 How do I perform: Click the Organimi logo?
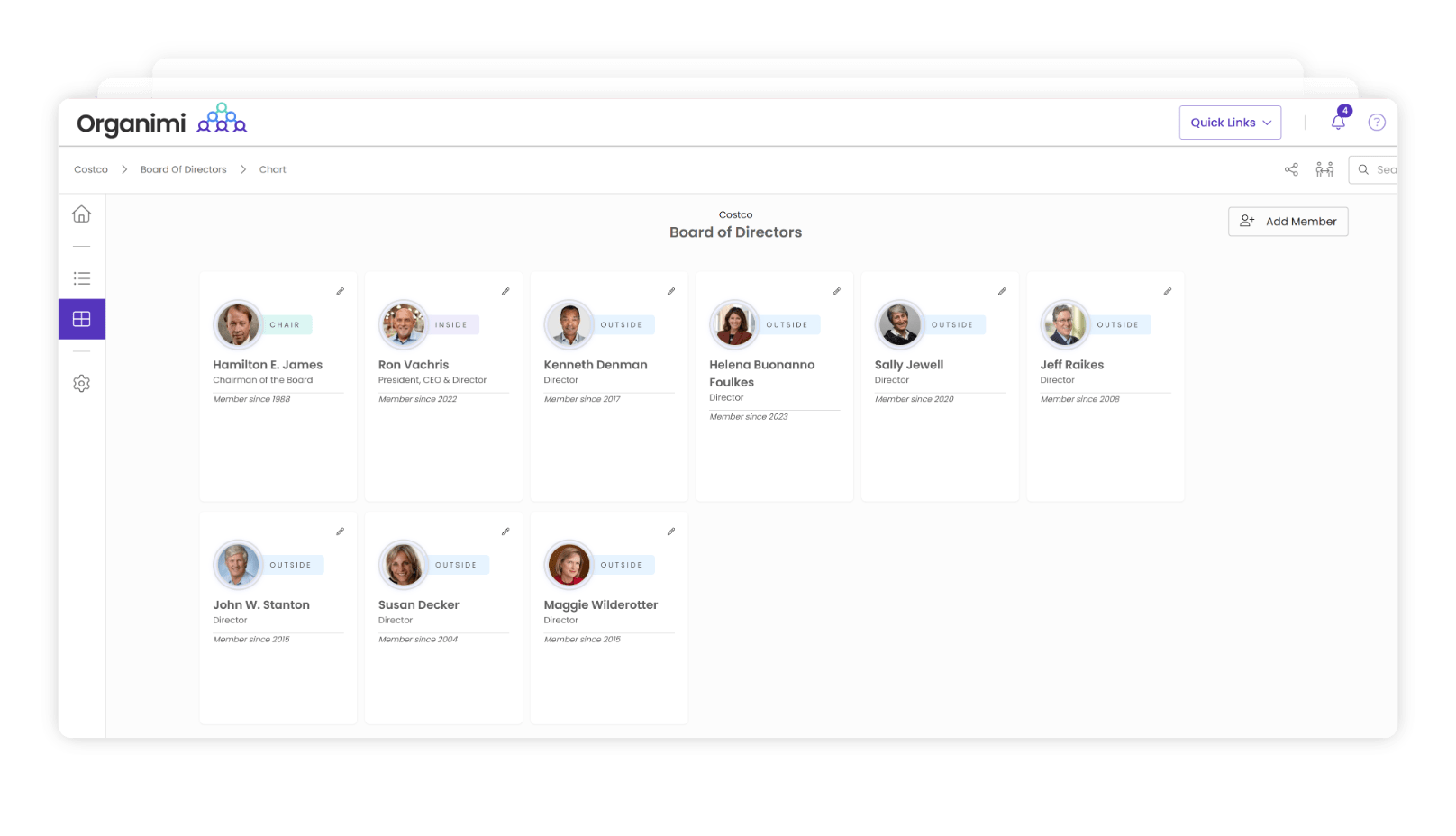click(162, 122)
